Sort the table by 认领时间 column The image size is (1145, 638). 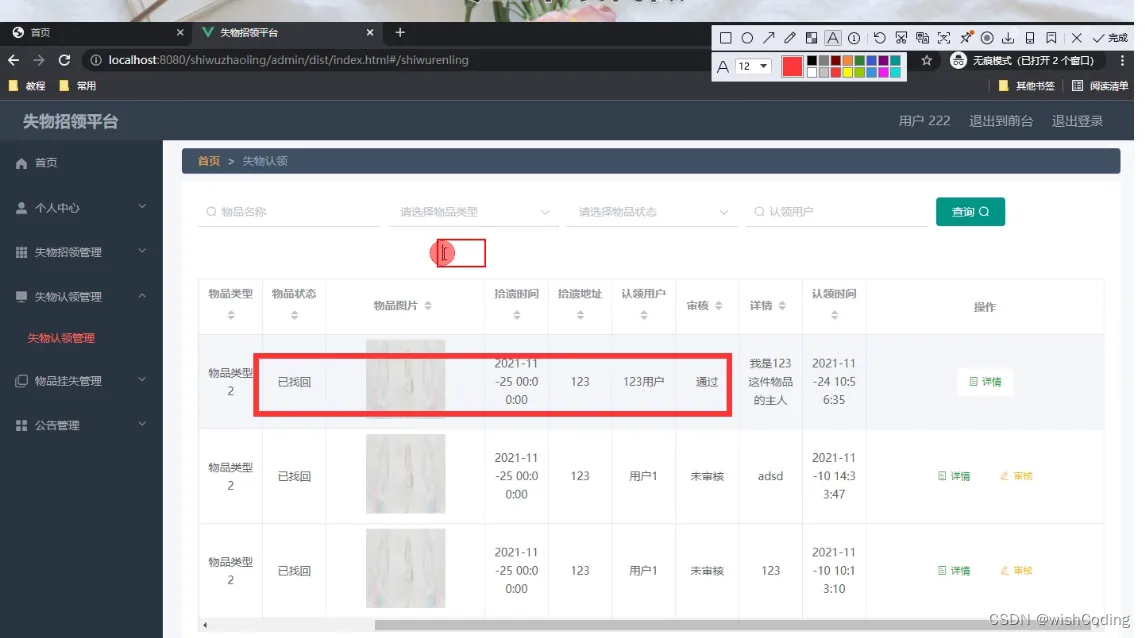click(x=834, y=315)
